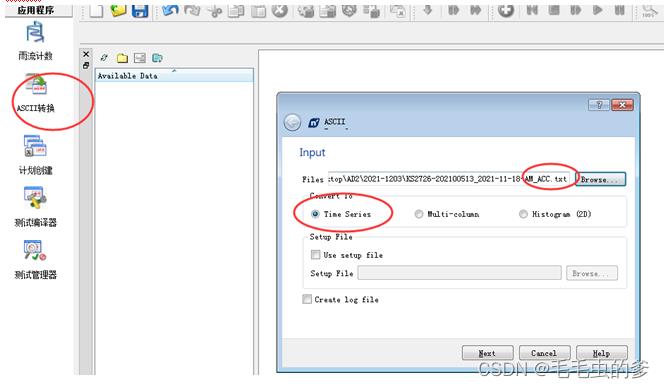The height and width of the screenshot is (388, 664).
Task: Select the Histogram (2D) radio option
Action: (523, 214)
